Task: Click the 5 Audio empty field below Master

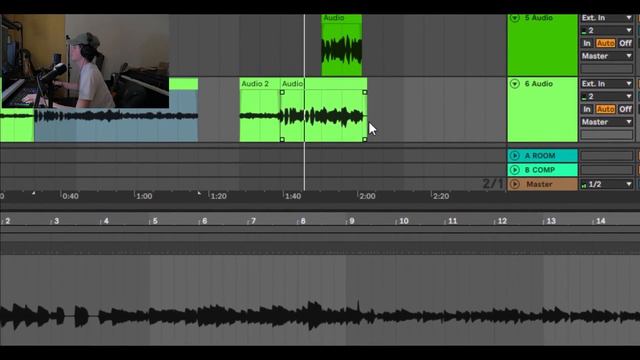Action: pos(607,69)
